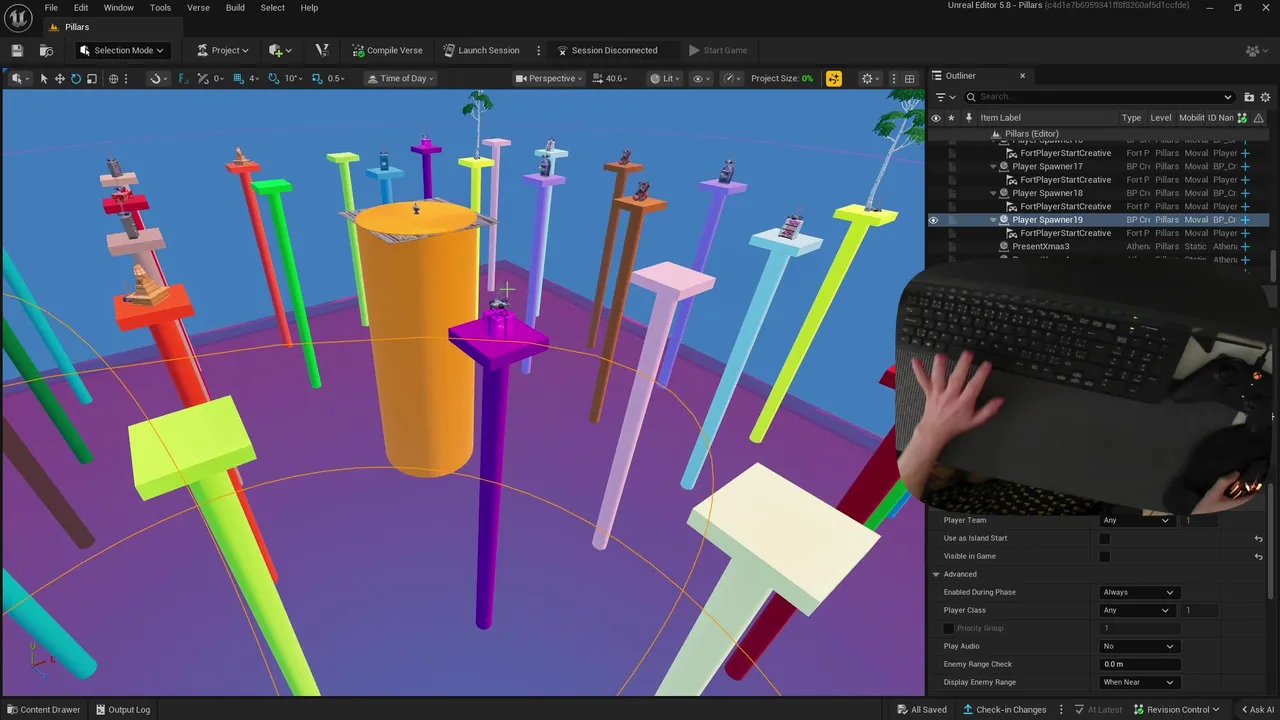Screen dimensions: 1280x720
Task: Open the team collaboration users icon menu
Action: (x=1256, y=50)
